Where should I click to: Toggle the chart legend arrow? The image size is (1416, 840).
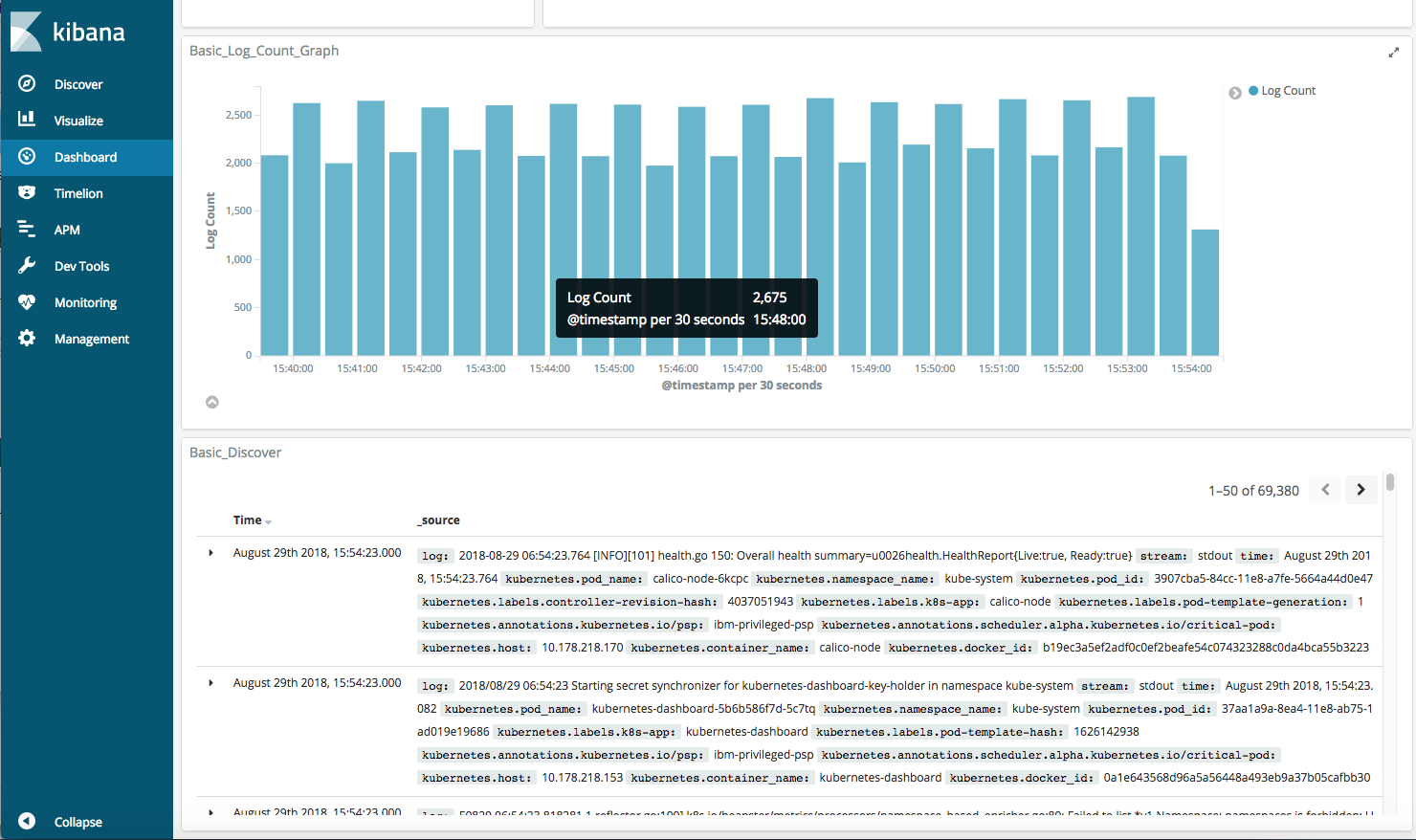tap(1235, 93)
